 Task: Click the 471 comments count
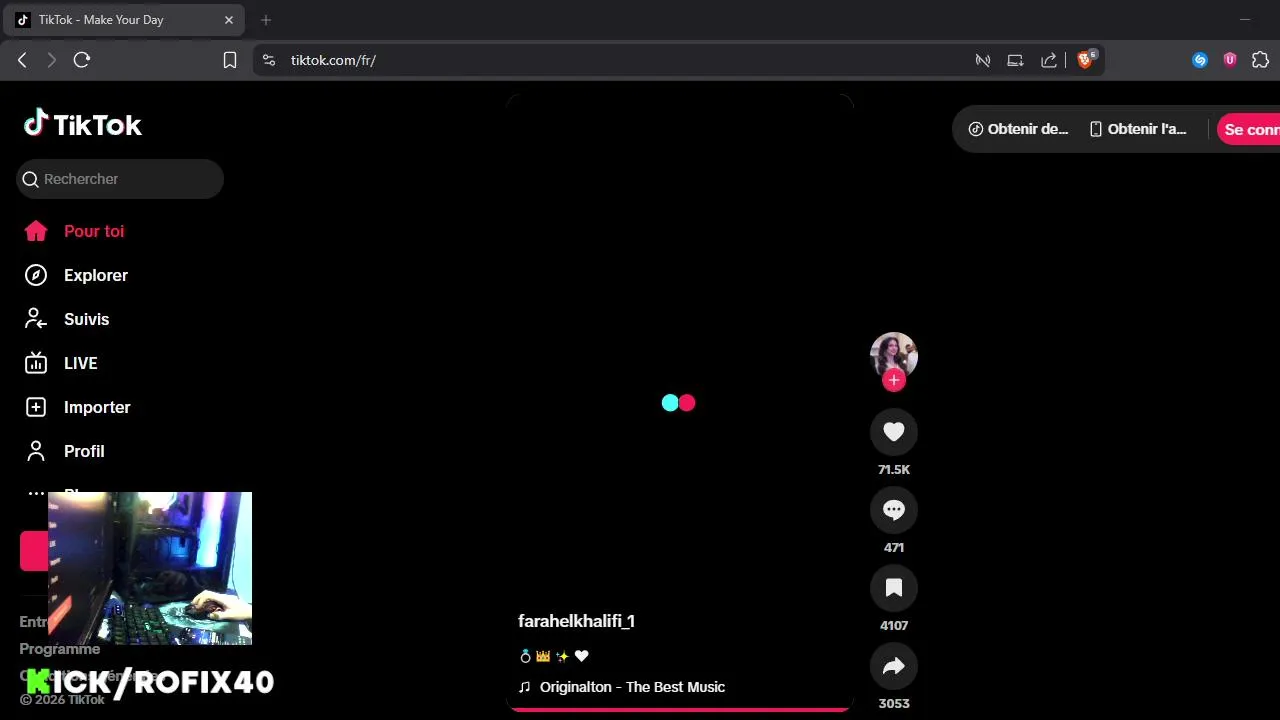894,547
